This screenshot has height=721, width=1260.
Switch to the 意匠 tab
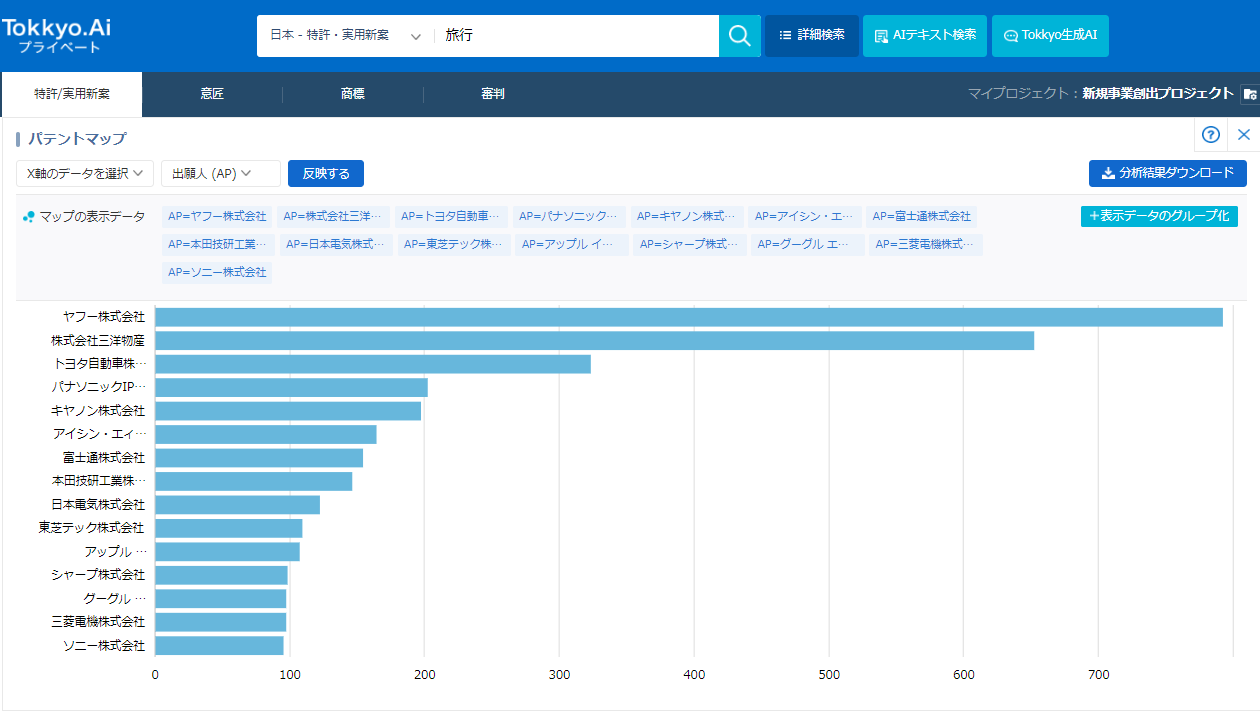pos(212,94)
